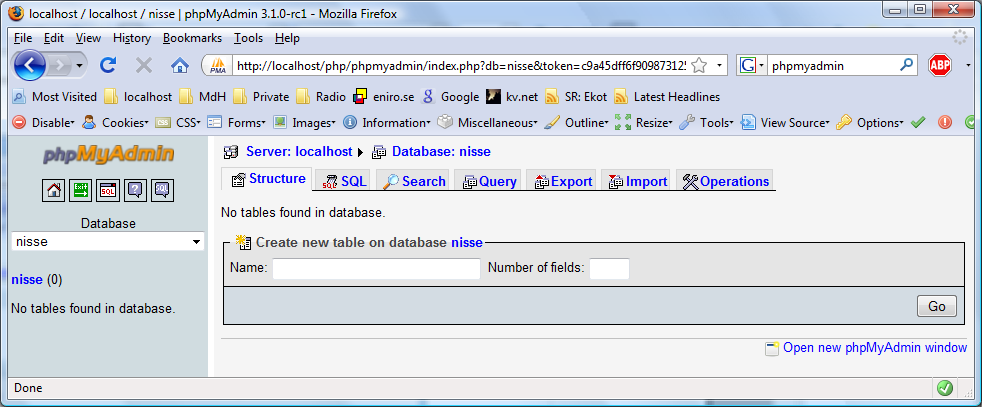
Task: Click the Adblock Plus ABP icon
Action: tap(939, 65)
